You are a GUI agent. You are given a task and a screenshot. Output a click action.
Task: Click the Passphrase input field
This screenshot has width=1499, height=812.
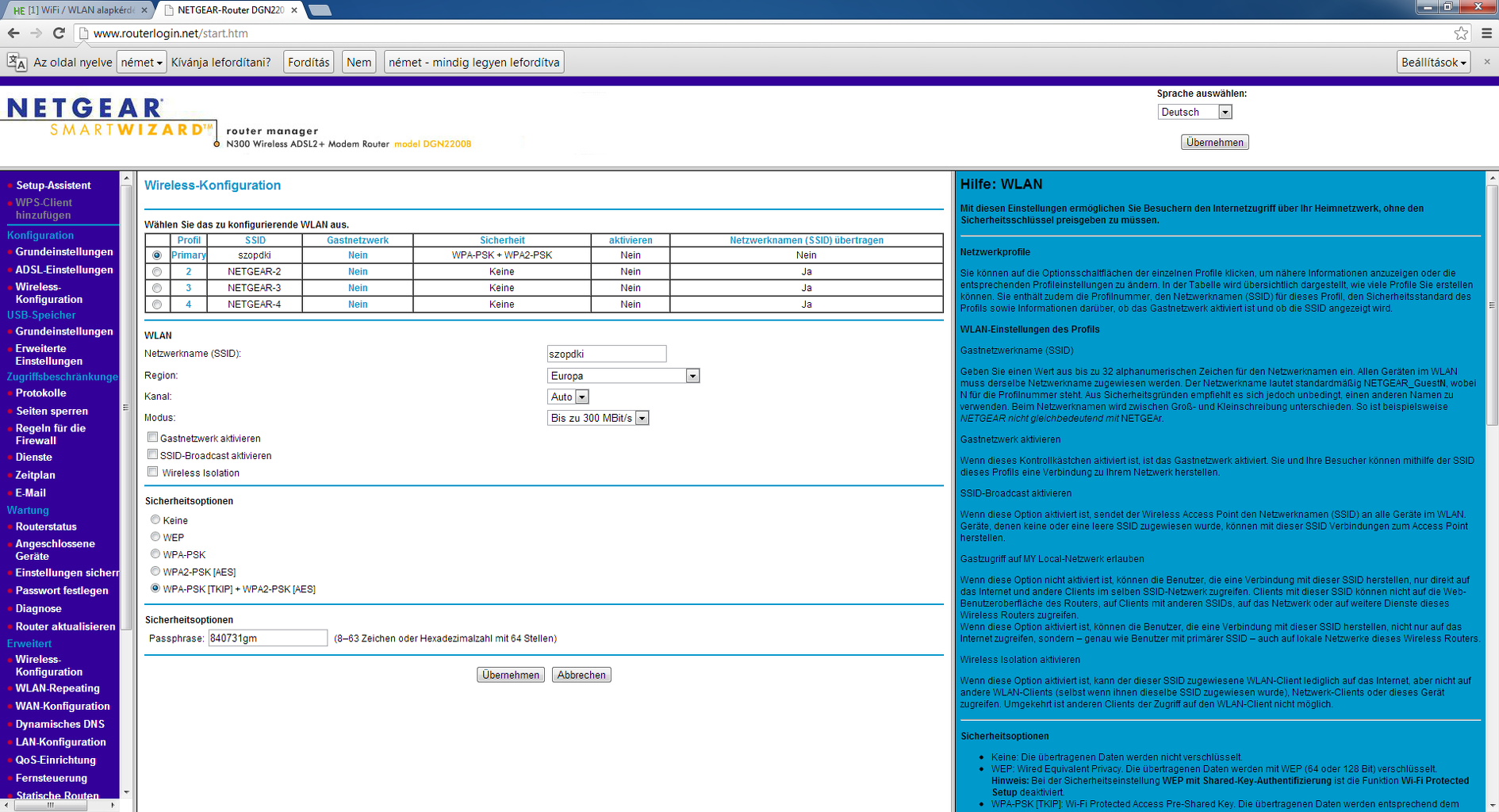point(268,638)
